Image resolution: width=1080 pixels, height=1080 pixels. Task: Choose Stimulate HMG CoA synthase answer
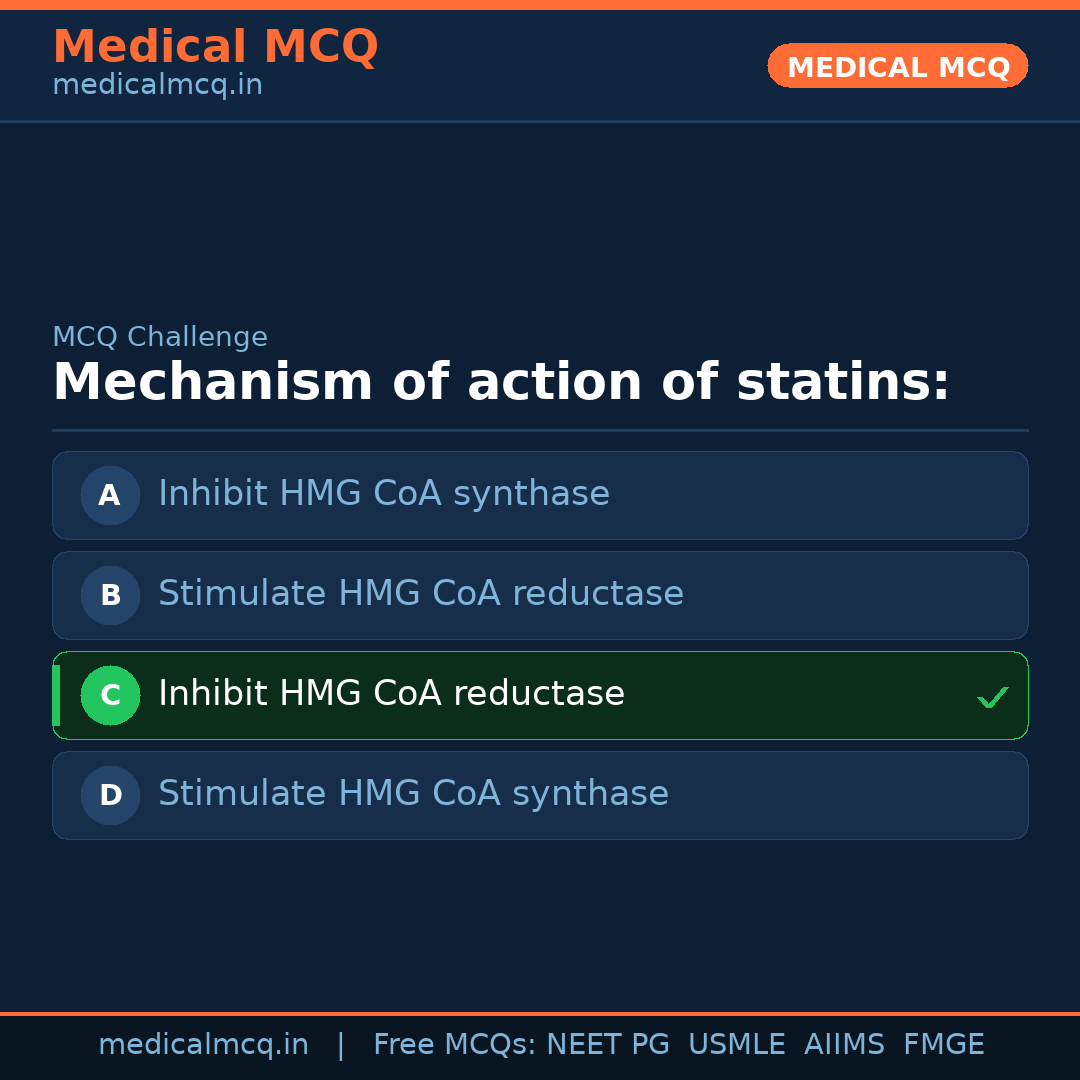(x=413, y=794)
